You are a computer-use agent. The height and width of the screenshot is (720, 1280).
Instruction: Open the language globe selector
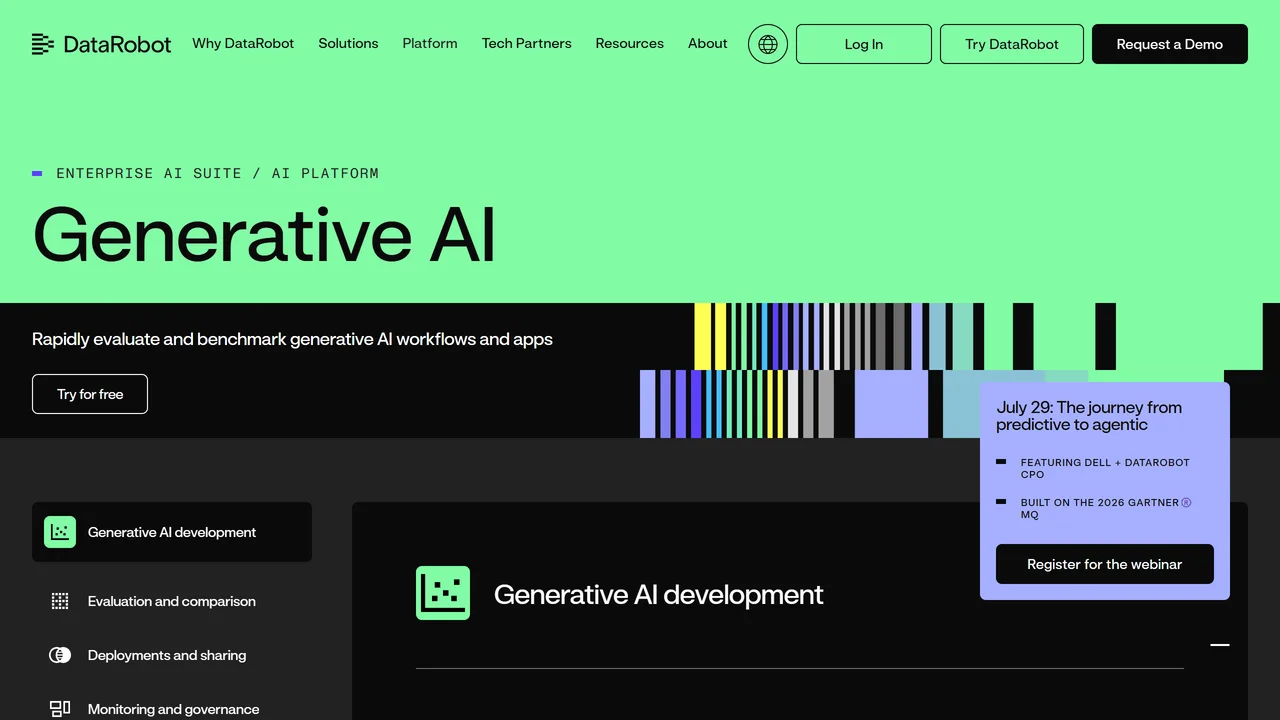[768, 44]
